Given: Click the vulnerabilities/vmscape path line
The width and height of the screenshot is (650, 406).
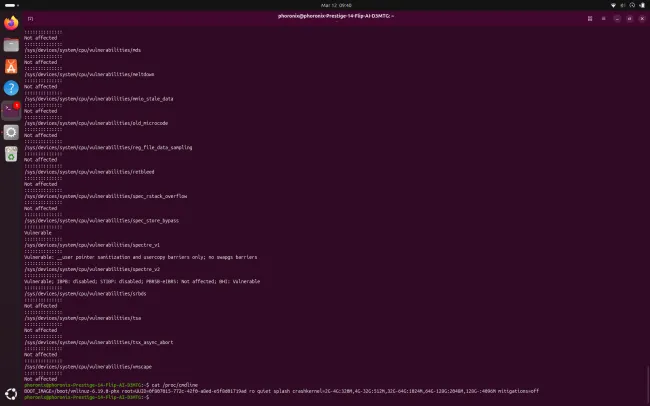Looking at the screenshot, I should pyautogui.click(x=88, y=367).
